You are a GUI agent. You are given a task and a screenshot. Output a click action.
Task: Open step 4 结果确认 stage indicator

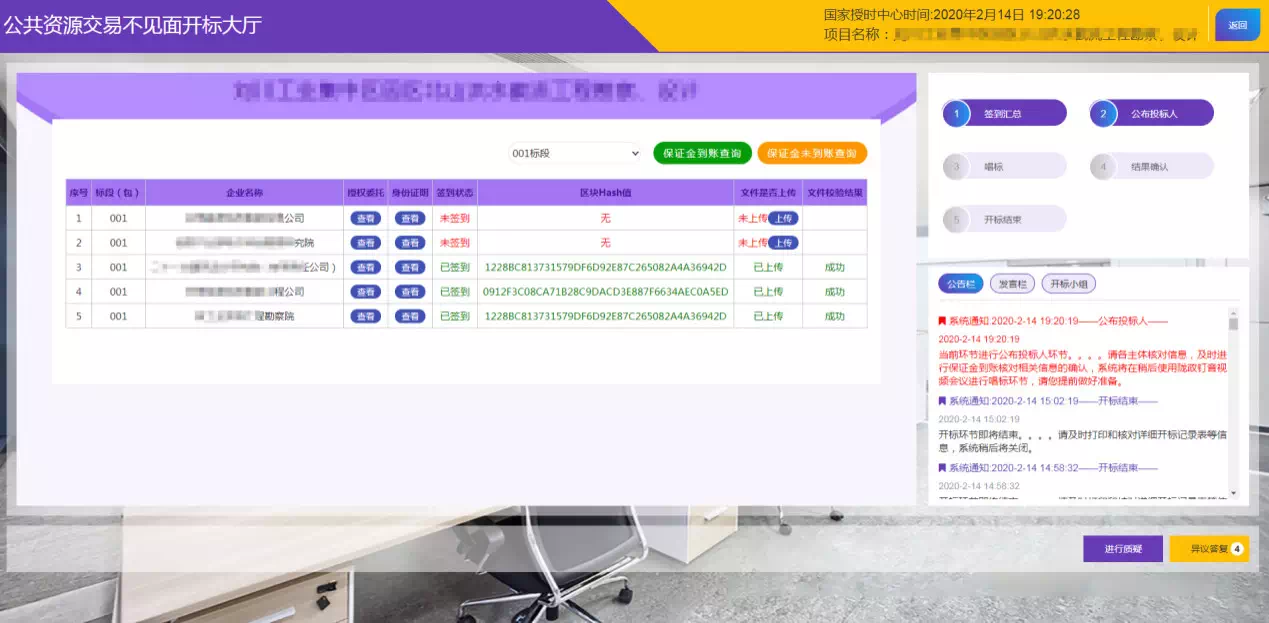(x=1152, y=166)
